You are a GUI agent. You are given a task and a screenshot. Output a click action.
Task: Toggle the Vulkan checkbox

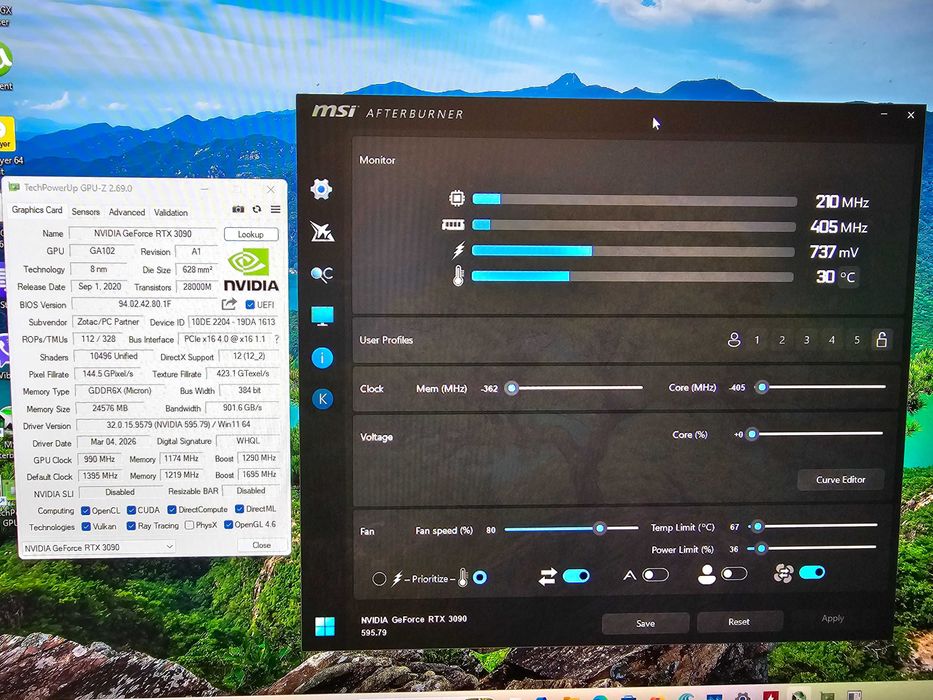(86, 527)
